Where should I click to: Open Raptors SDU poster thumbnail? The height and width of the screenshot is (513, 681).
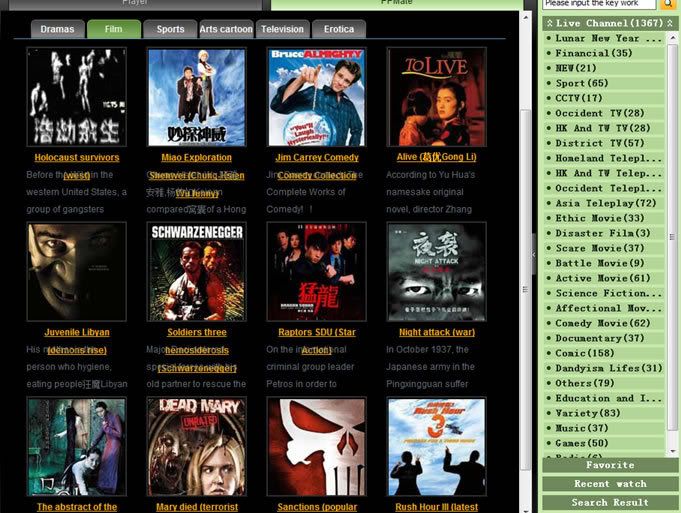coord(317,271)
